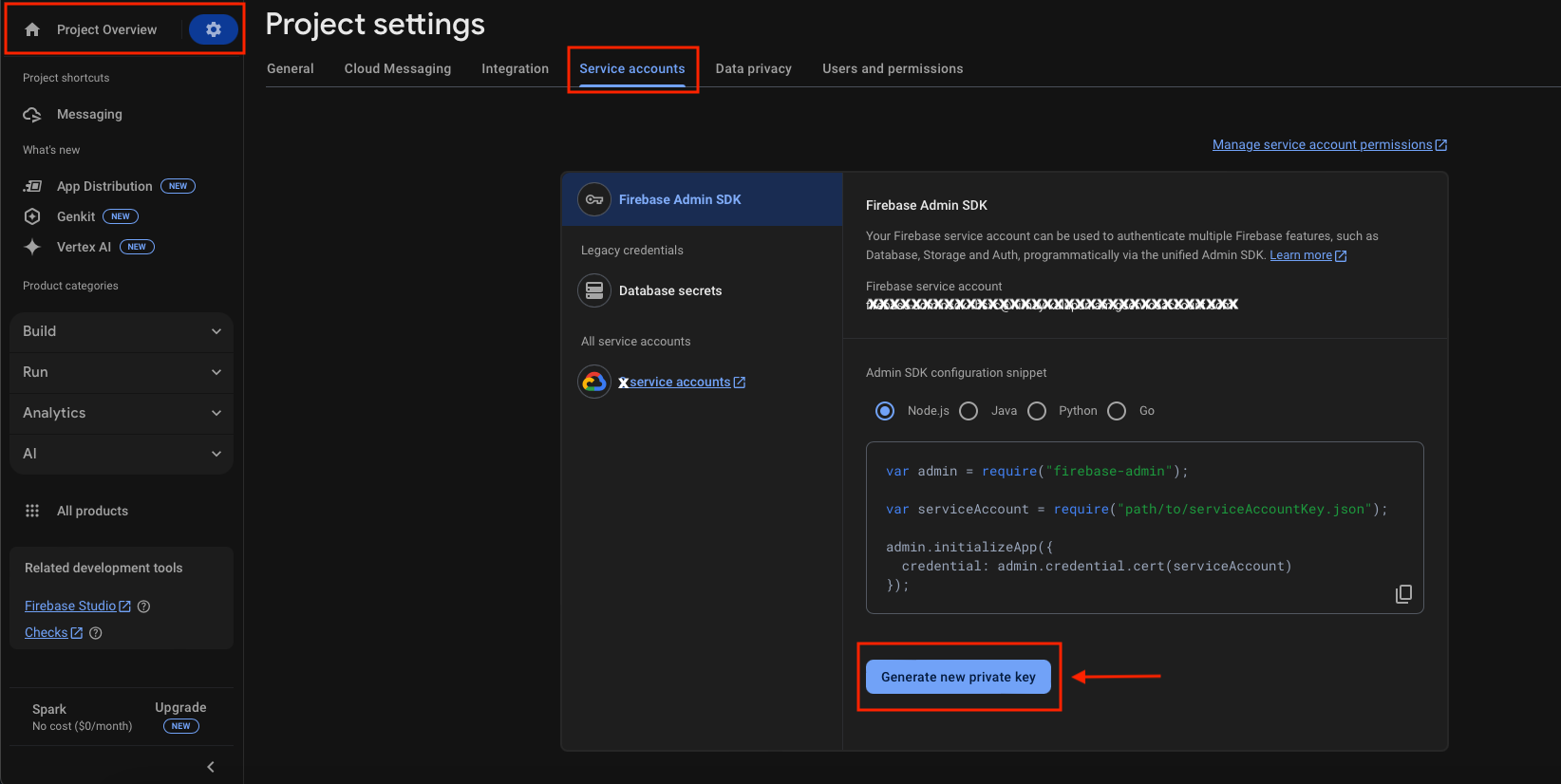Collapse the sidebar with the chevron
Viewport: 1561px width, 784px height.
click(211, 767)
